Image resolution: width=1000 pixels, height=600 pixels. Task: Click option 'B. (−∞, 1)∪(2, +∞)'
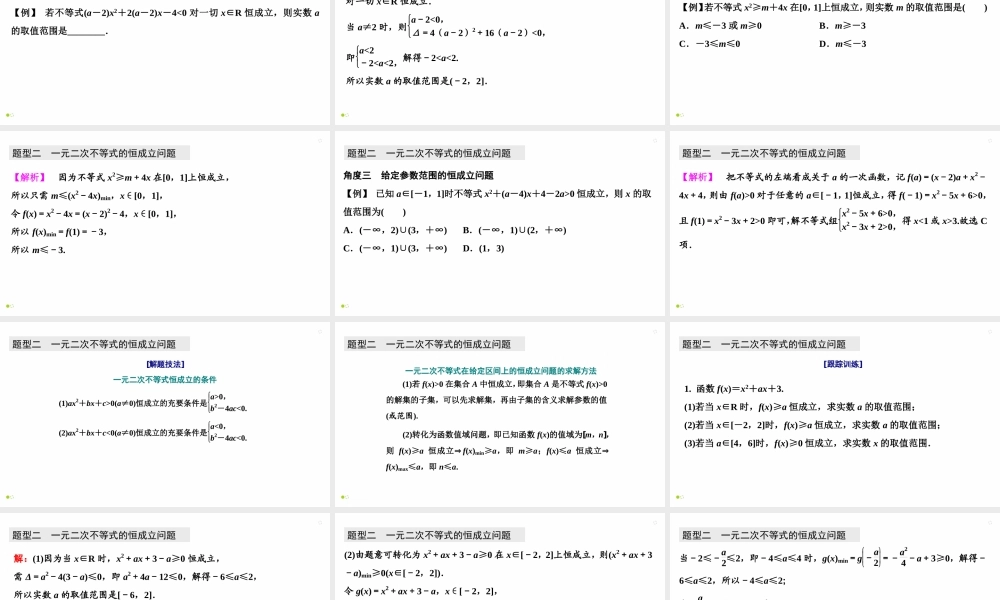click(514, 230)
